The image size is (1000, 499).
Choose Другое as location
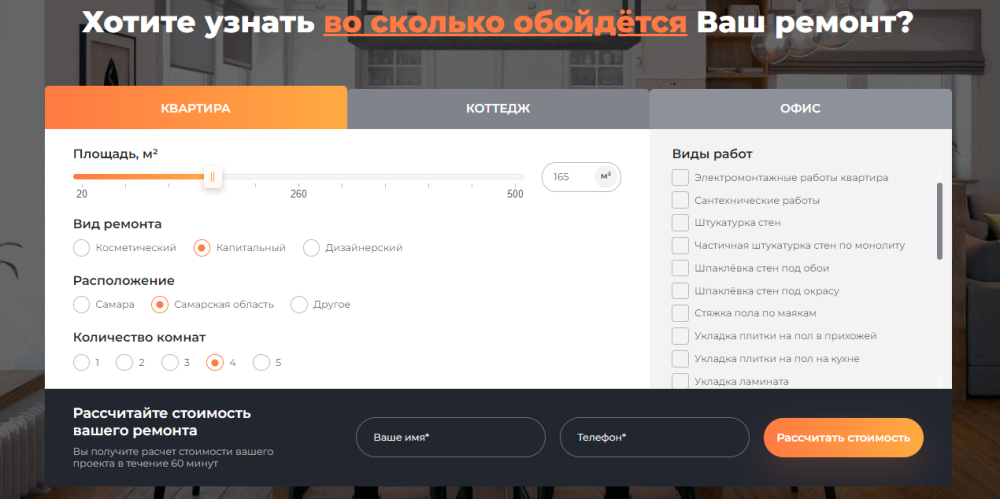298,304
